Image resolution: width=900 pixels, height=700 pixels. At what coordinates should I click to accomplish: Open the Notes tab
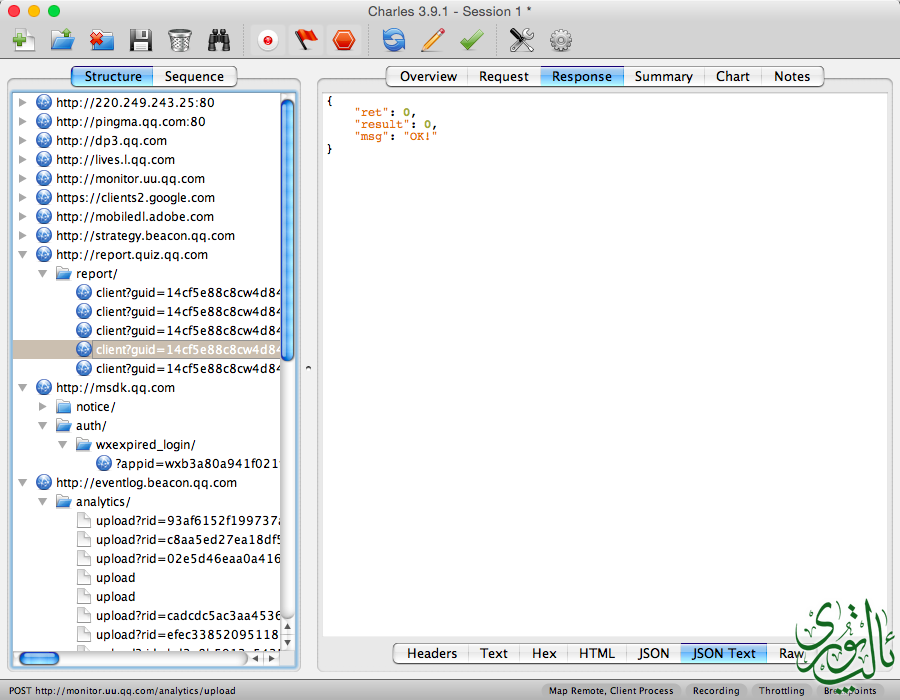(792, 76)
